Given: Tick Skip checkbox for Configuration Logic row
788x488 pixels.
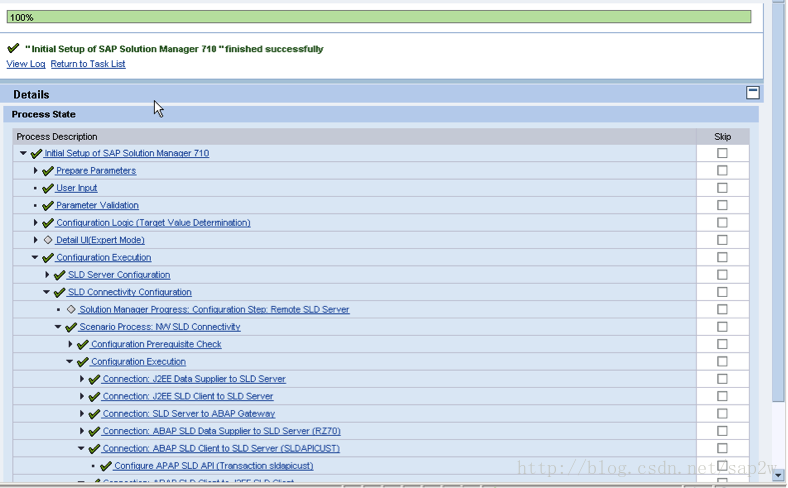Looking at the screenshot, I should click(x=722, y=222).
